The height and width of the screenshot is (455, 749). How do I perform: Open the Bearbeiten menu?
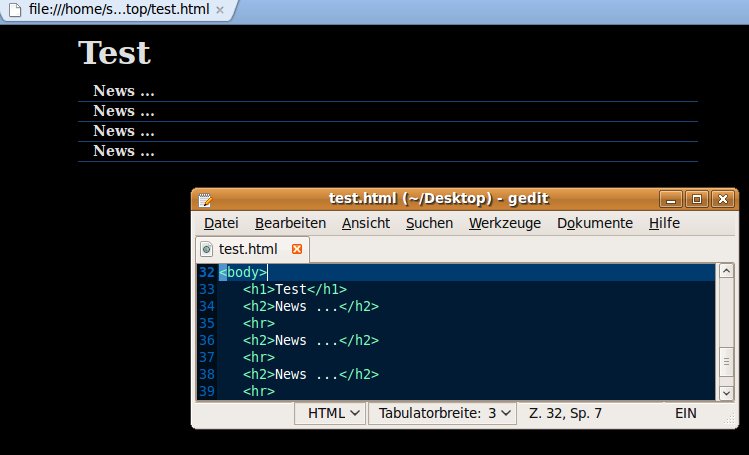[290, 223]
